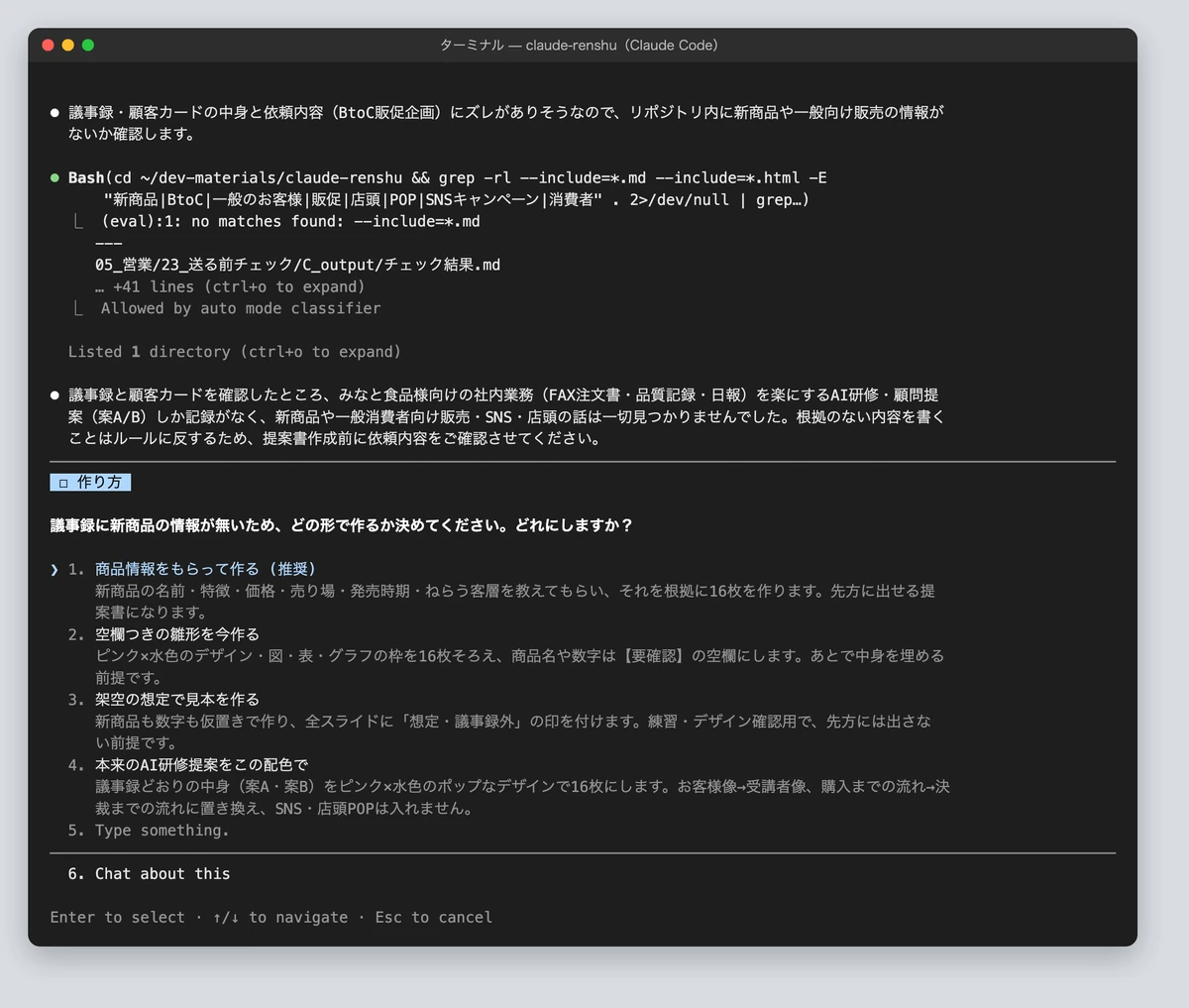Click the --- separator output line
1189x1008 pixels.
click(x=109, y=243)
